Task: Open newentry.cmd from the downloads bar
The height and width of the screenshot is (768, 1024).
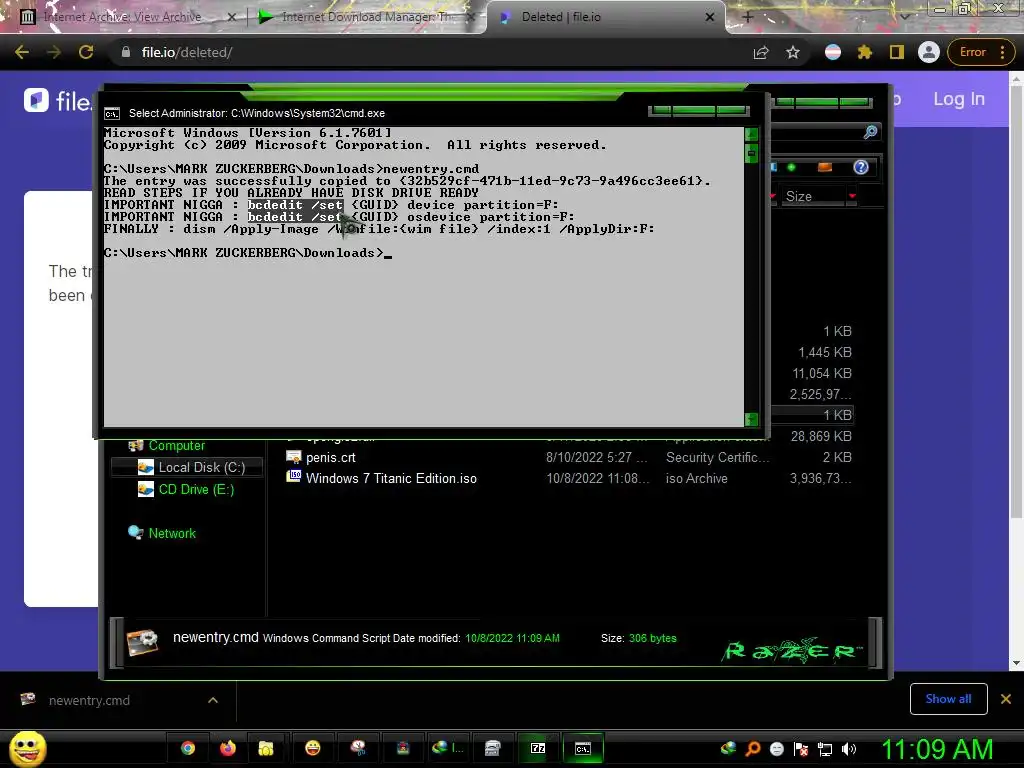Action: click(89, 700)
